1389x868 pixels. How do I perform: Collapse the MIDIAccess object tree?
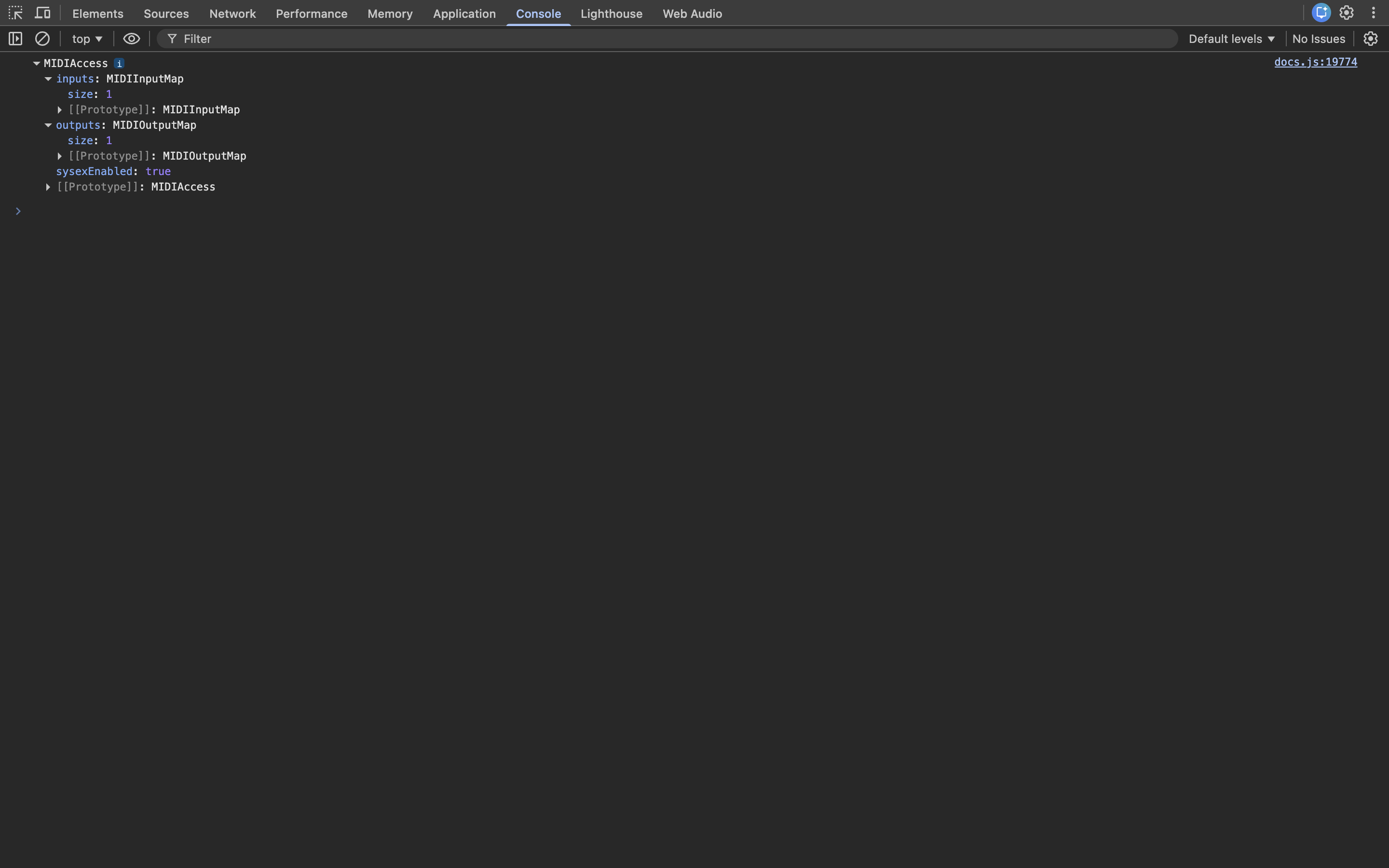click(36, 63)
